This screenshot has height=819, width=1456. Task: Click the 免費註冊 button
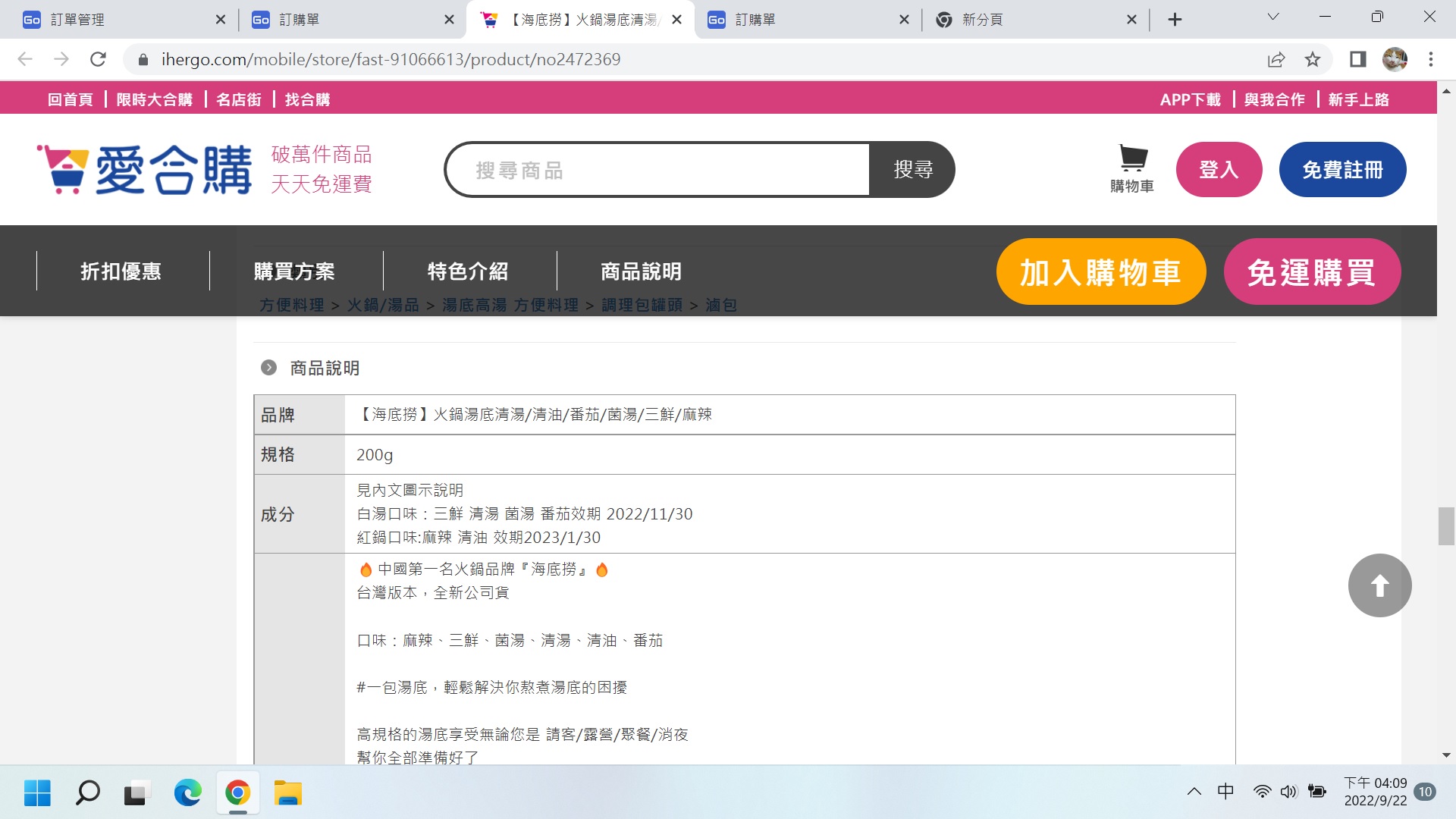[x=1342, y=169]
